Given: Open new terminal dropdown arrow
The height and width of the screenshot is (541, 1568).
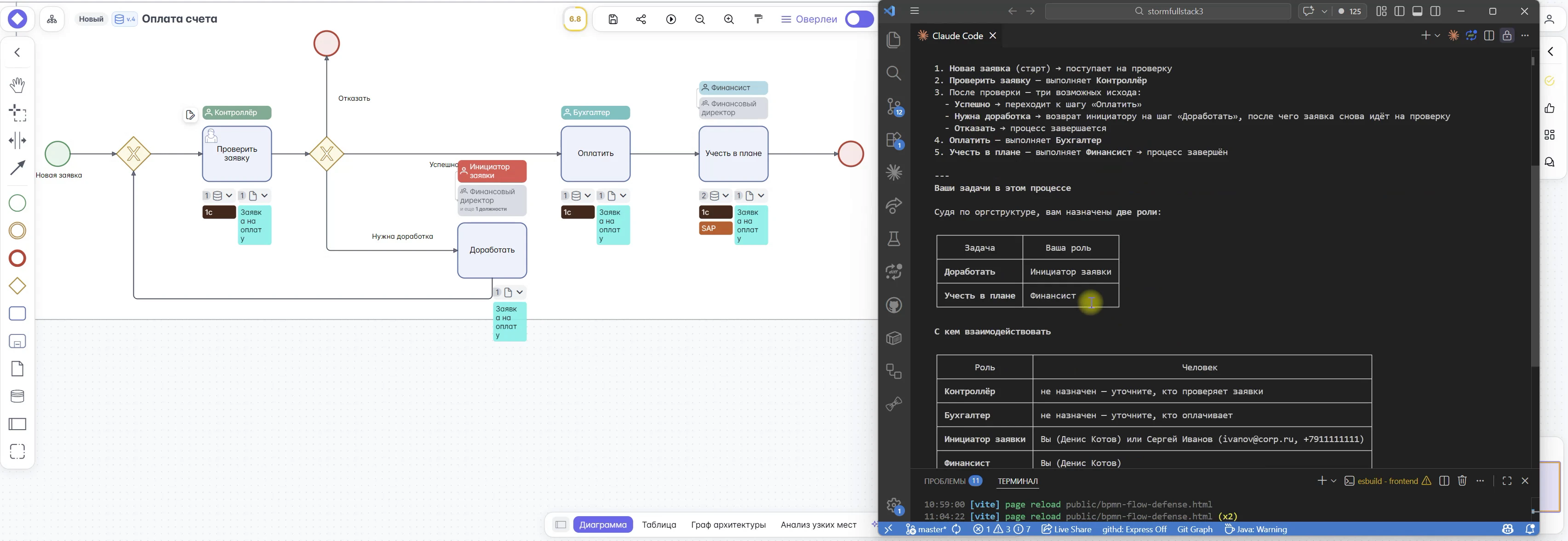Looking at the screenshot, I should tap(1333, 481).
